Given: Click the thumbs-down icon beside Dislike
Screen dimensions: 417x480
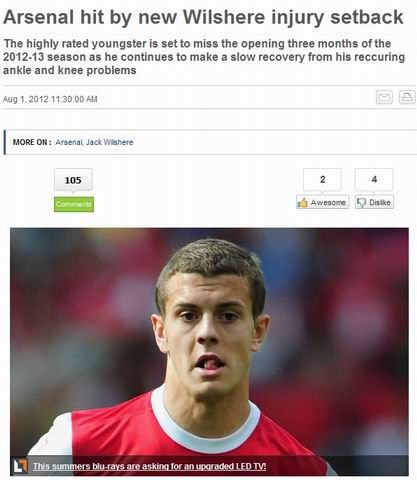Looking at the screenshot, I should [361, 202].
